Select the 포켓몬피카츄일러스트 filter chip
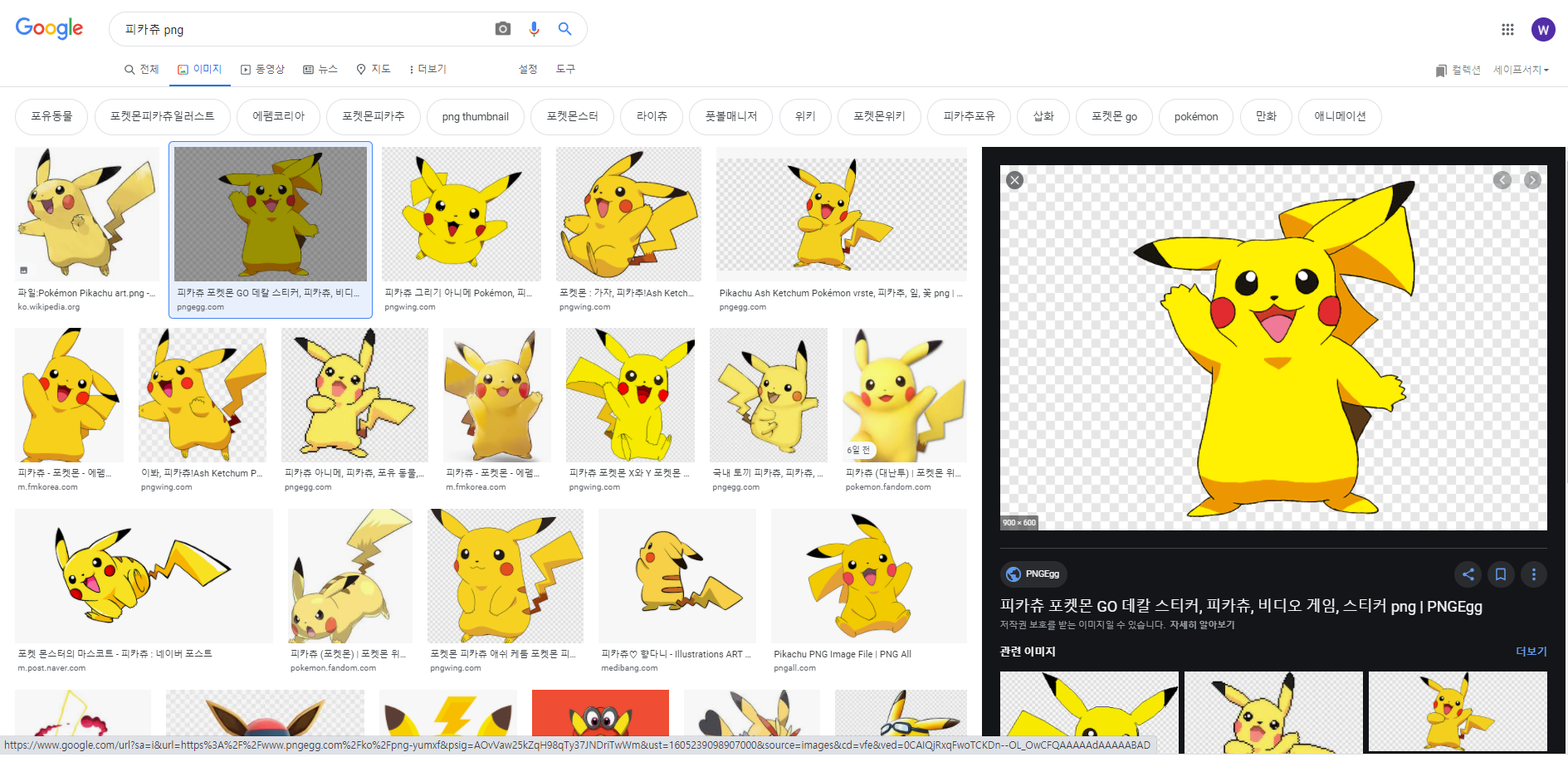This screenshot has width=1568, height=757. pos(163,116)
